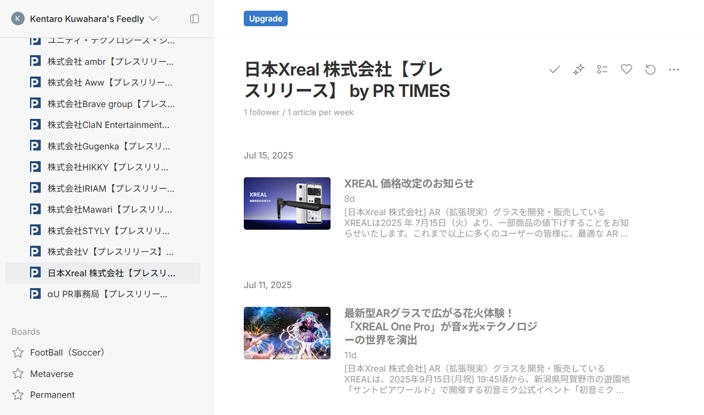
Task: Open the AI sparkle actions icon
Action: 579,70
